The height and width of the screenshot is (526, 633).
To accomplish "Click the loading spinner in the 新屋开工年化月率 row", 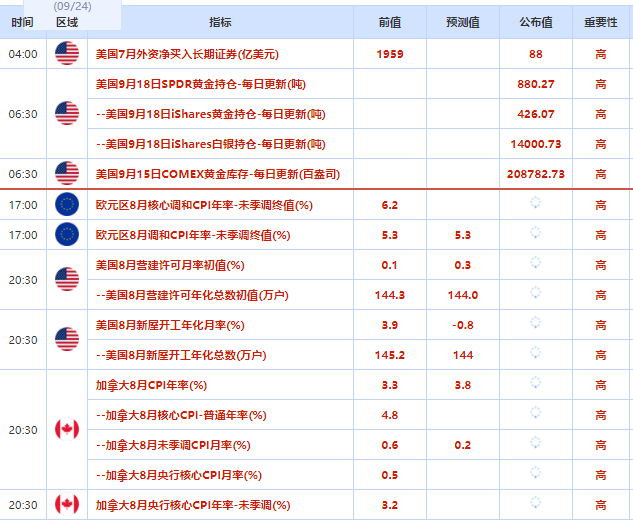I will pyautogui.click(x=535, y=323).
